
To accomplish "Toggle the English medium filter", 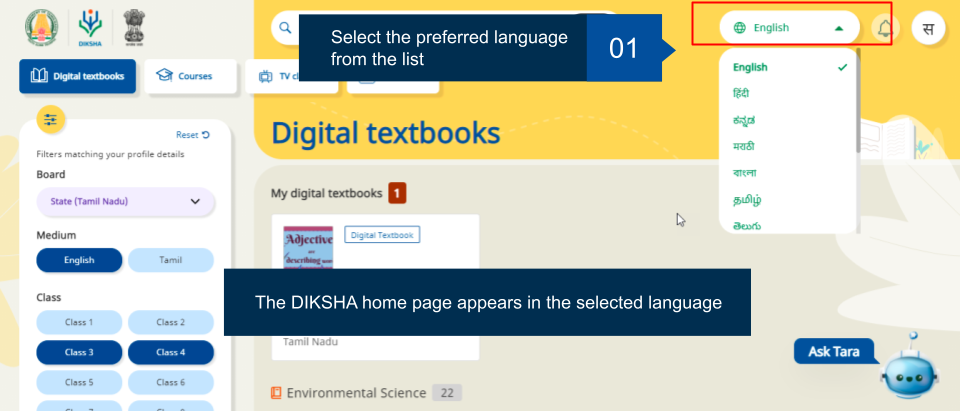I will (x=79, y=260).
